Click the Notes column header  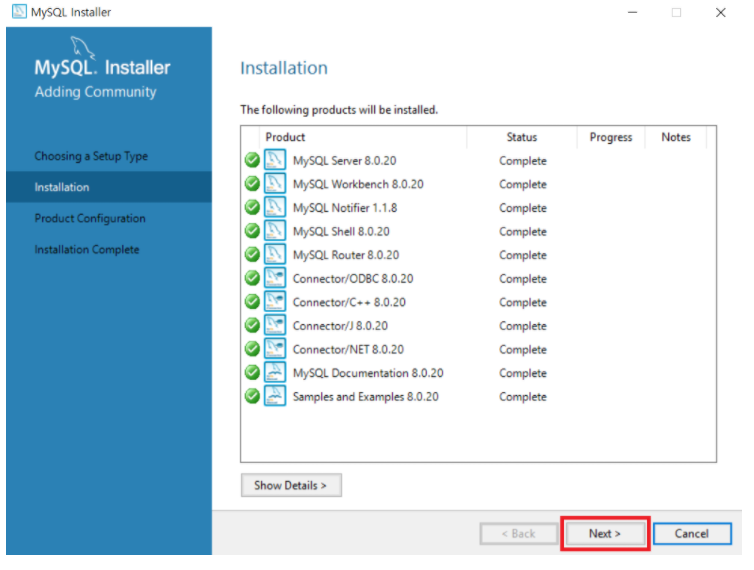(676, 137)
